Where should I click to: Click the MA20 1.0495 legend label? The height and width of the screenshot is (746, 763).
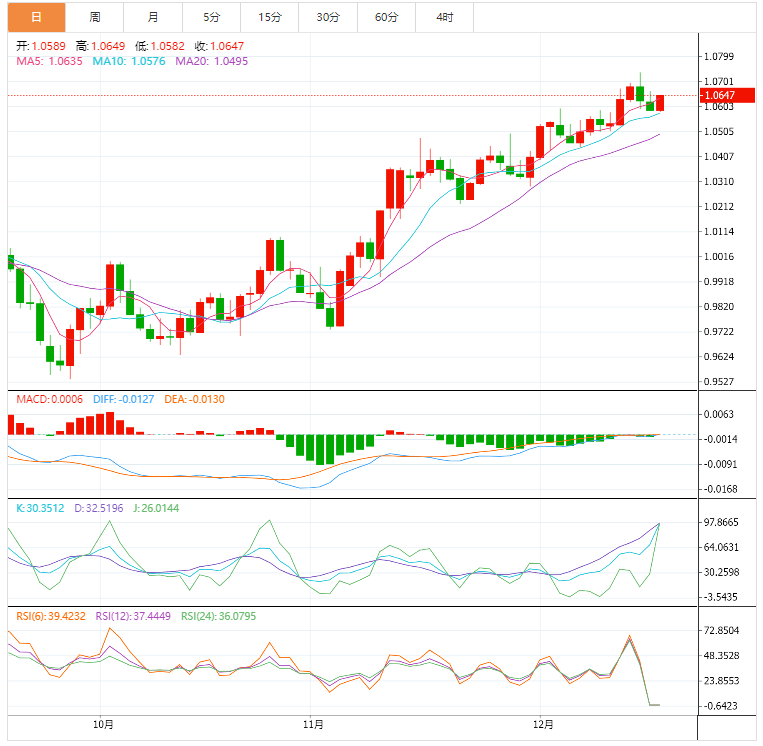click(211, 61)
